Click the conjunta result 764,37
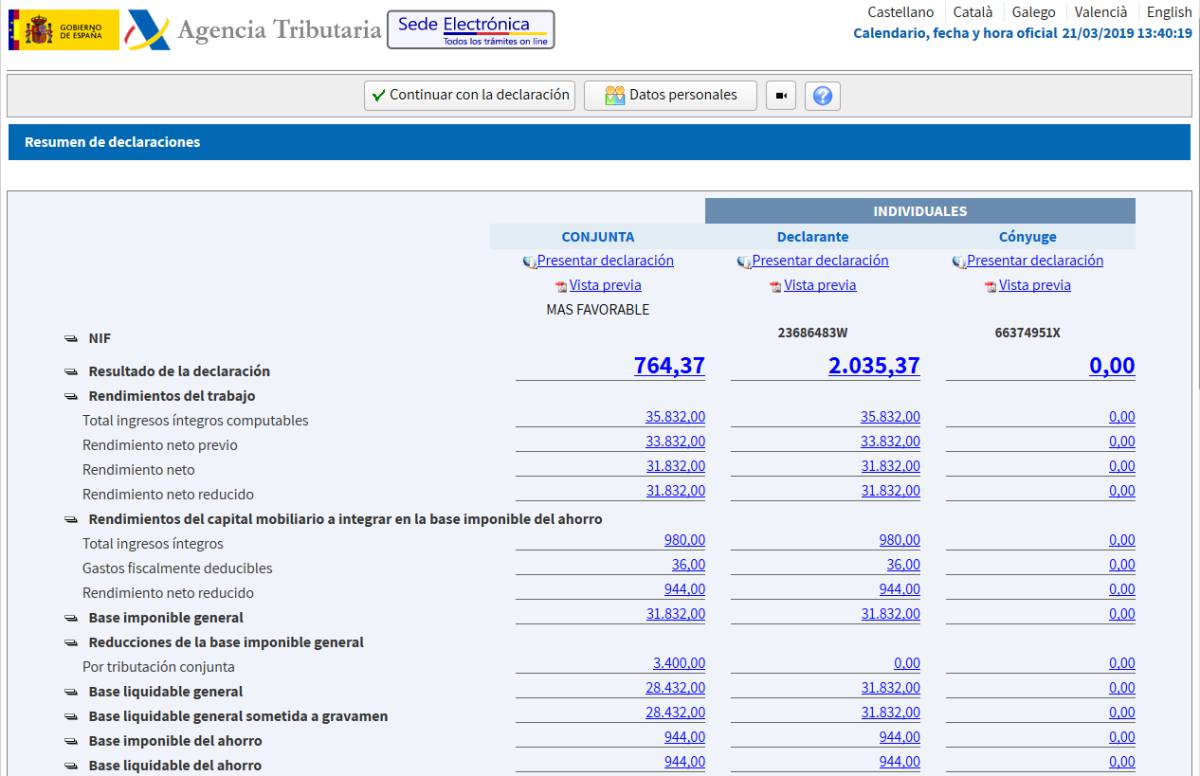1200x776 pixels. click(x=669, y=366)
